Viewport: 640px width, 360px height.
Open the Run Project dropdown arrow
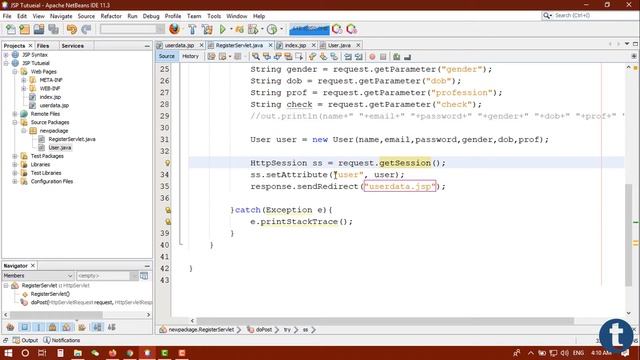point(231,29)
